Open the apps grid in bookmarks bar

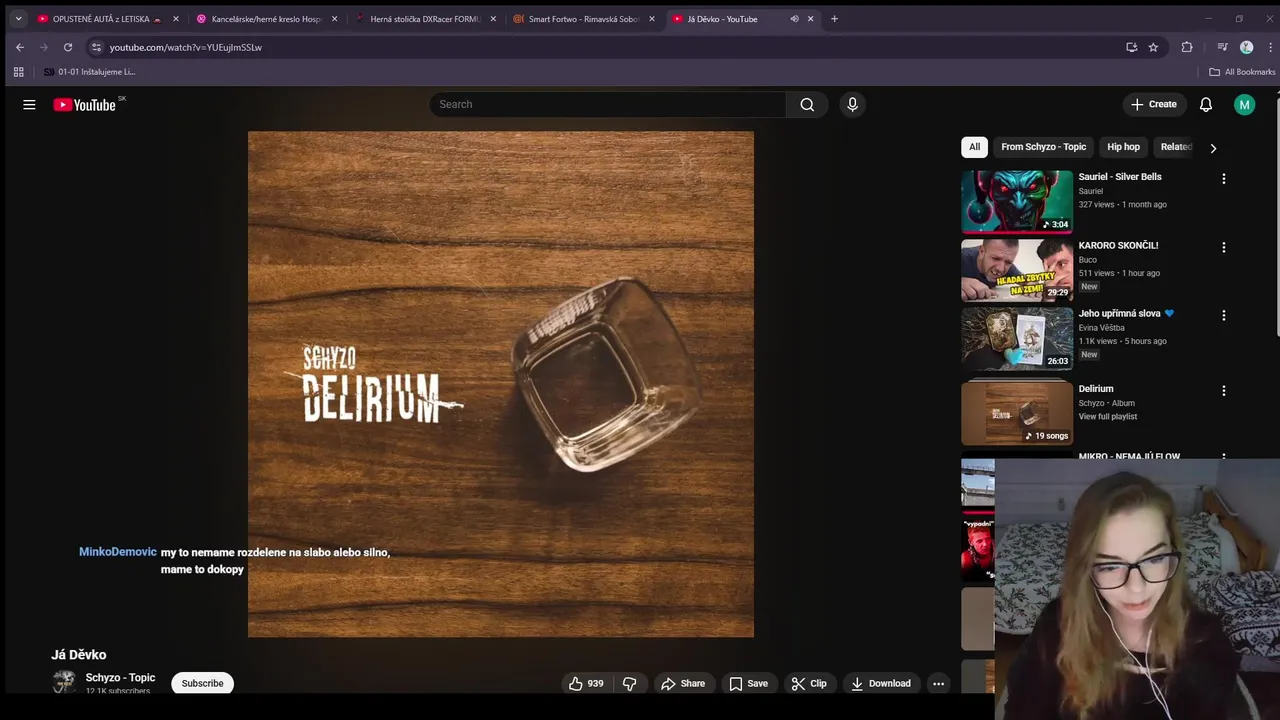(18, 72)
